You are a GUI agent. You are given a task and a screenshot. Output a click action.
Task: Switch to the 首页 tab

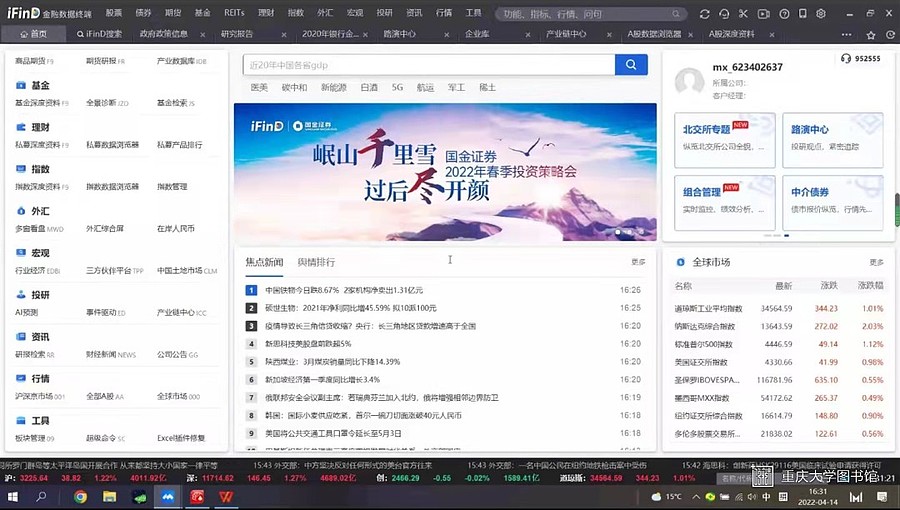tap(33, 34)
